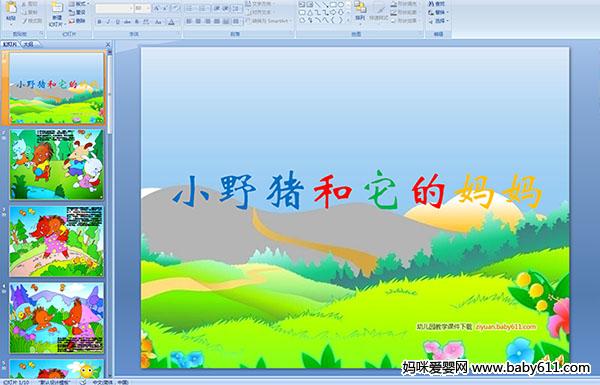
Task: Pick the rectangle shape in Shapes gallery
Action: point(333,5)
